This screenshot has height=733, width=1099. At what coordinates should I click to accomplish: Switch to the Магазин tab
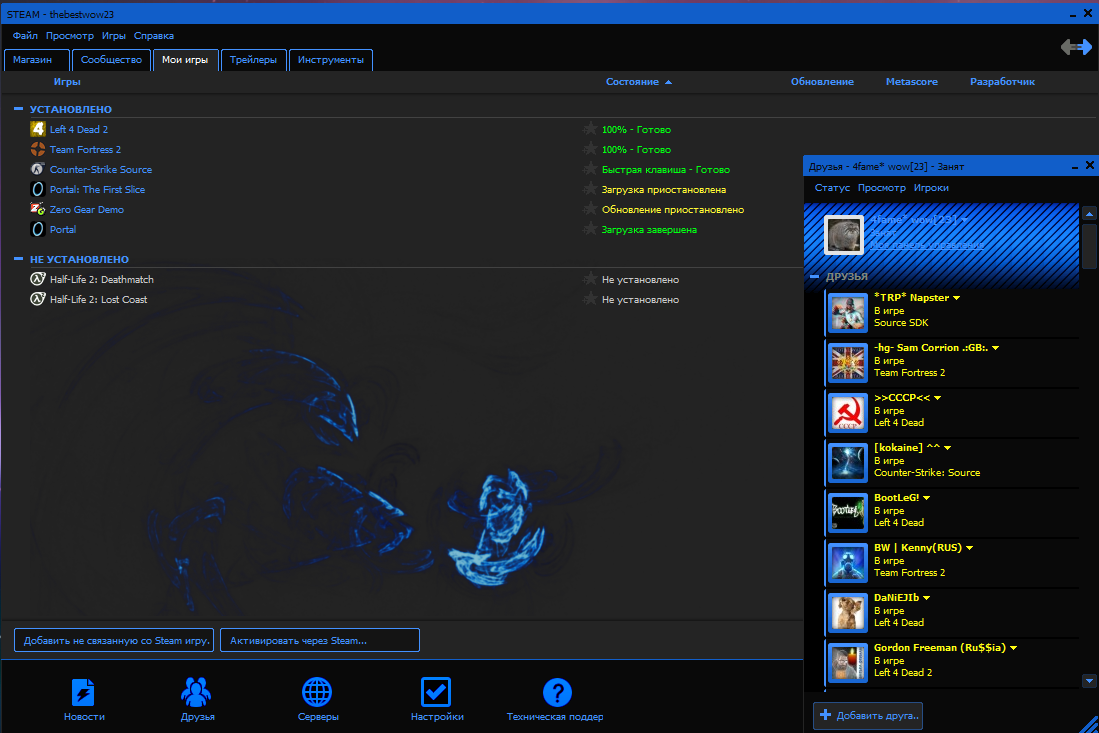coord(36,60)
